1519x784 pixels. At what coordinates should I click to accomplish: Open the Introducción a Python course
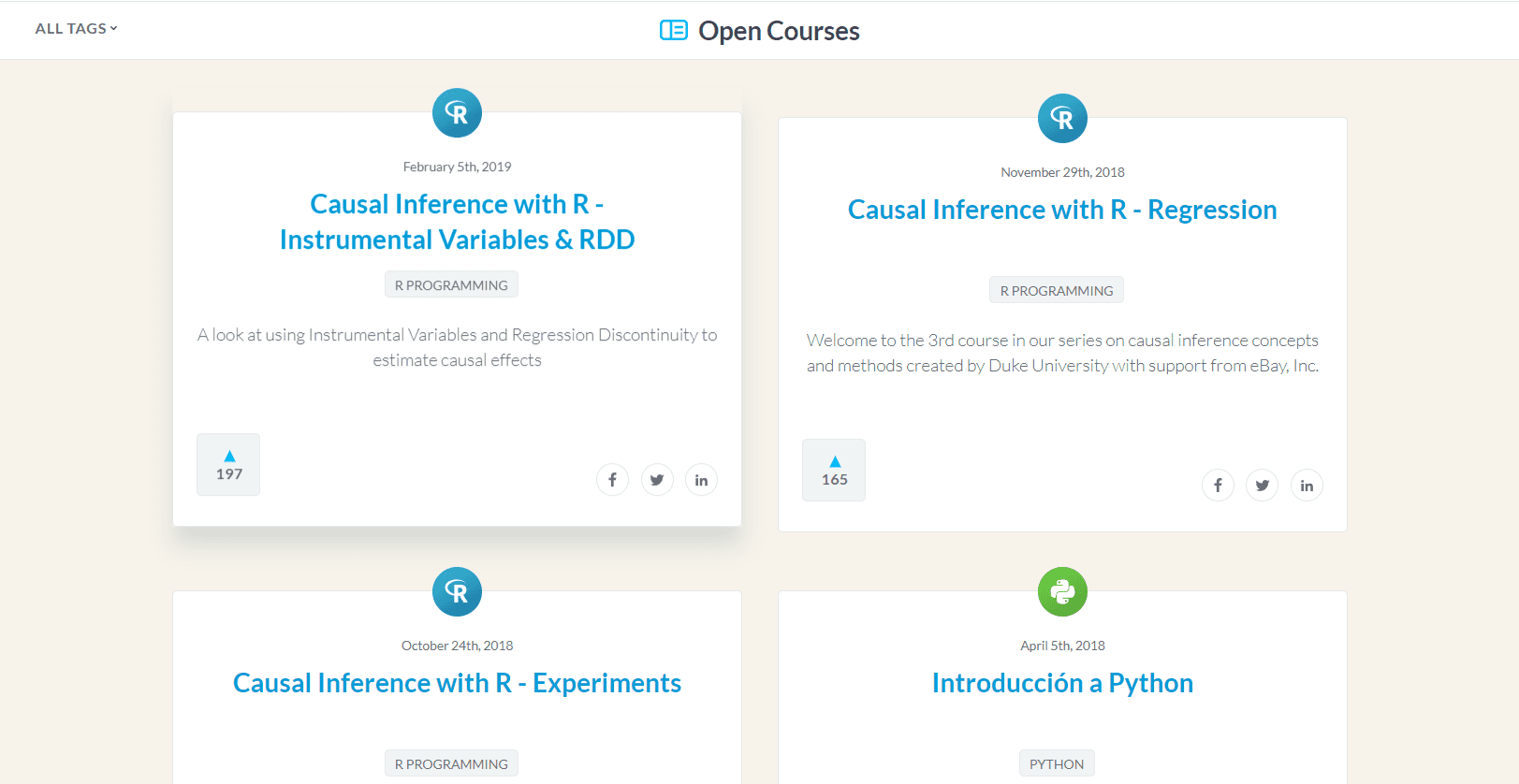coord(1062,682)
